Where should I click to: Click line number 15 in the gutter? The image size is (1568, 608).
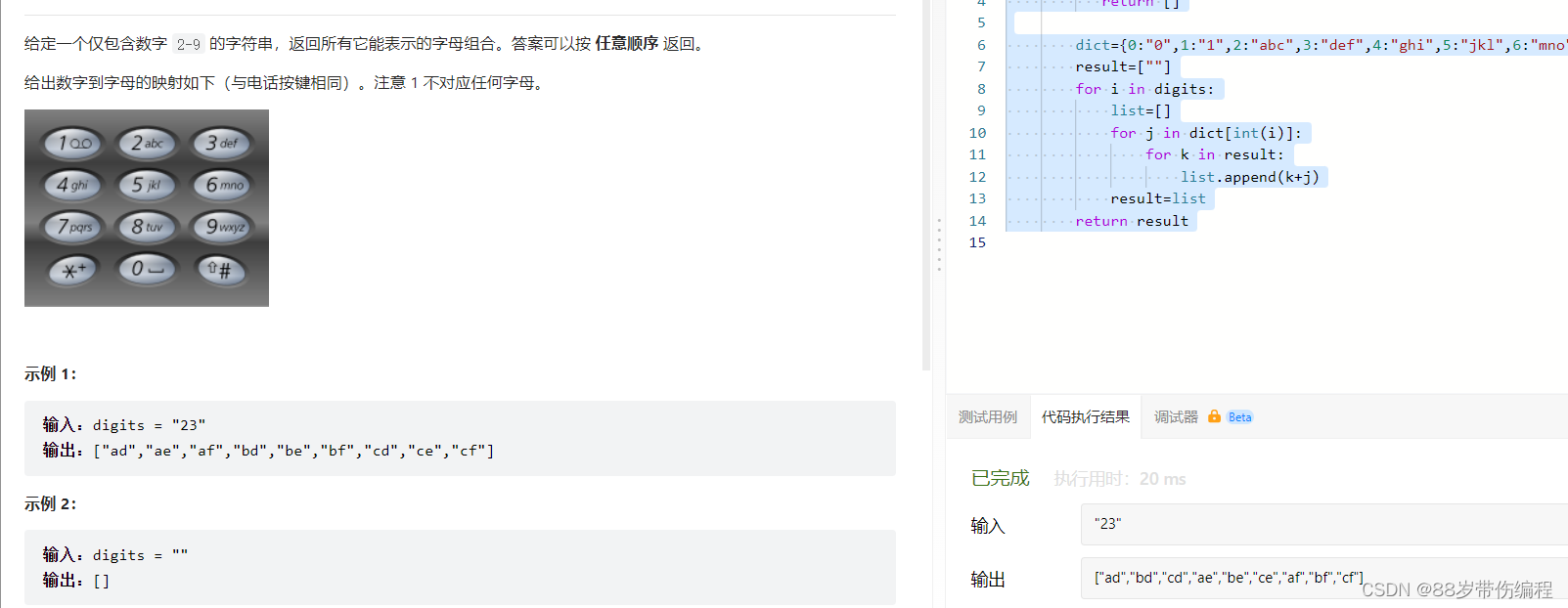(x=977, y=242)
